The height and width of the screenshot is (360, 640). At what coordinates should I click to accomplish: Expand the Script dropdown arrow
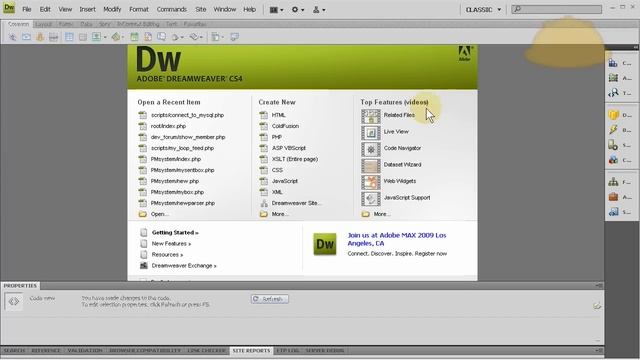pyautogui.click(x=201, y=38)
